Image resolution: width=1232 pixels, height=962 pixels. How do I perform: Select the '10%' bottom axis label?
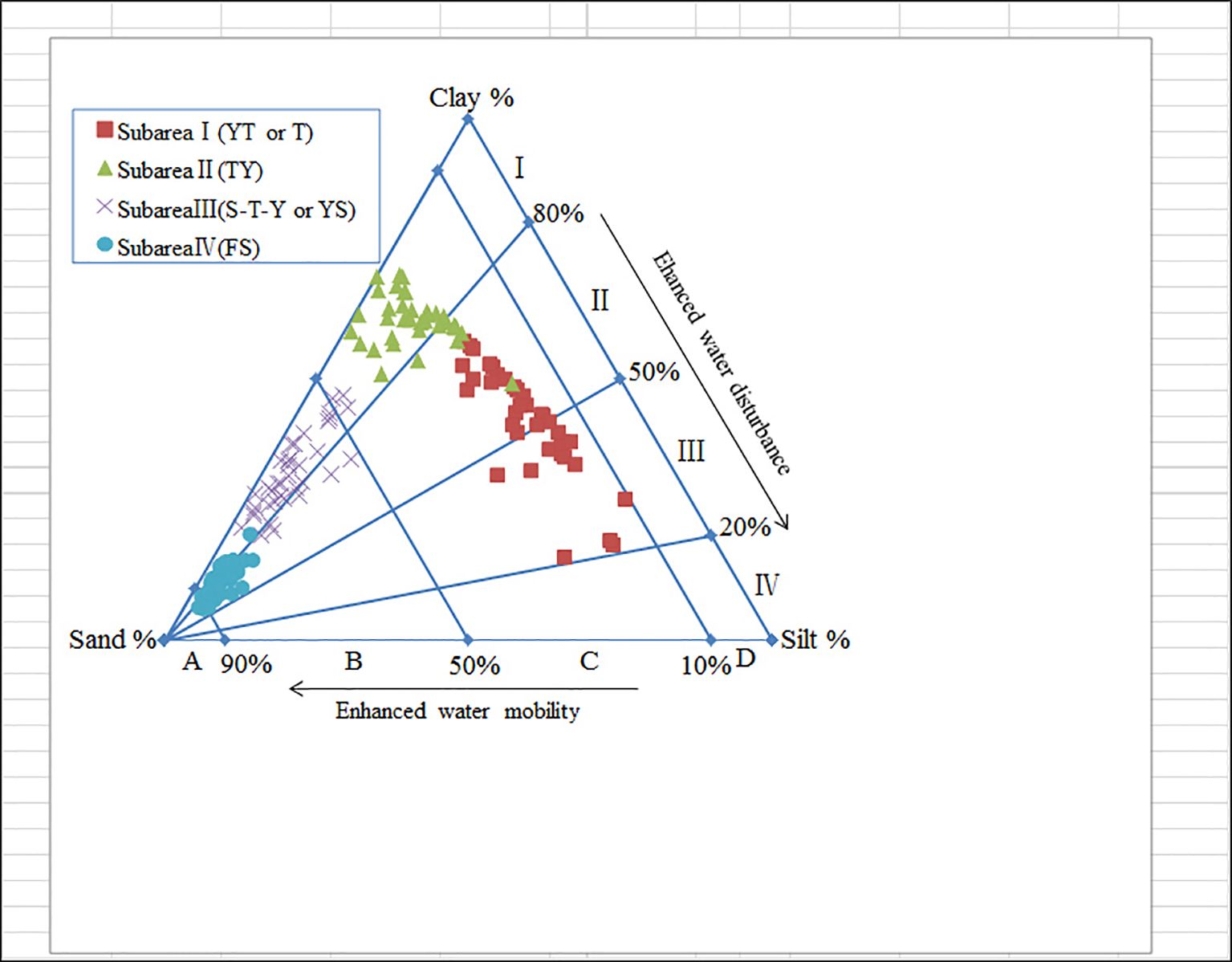tap(706, 665)
